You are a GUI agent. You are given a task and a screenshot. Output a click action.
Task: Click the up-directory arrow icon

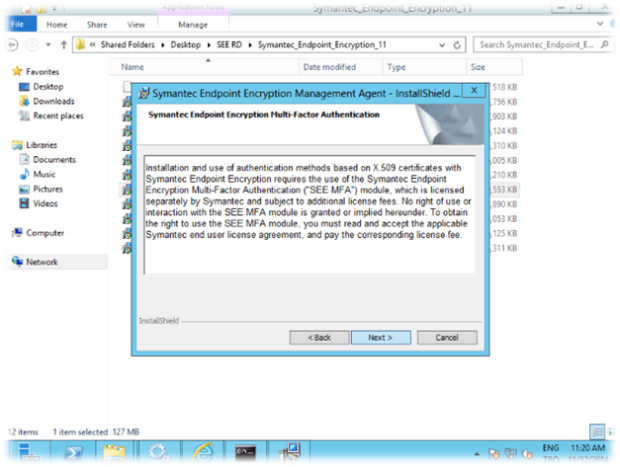pyautogui.click(x=64, y=45)
